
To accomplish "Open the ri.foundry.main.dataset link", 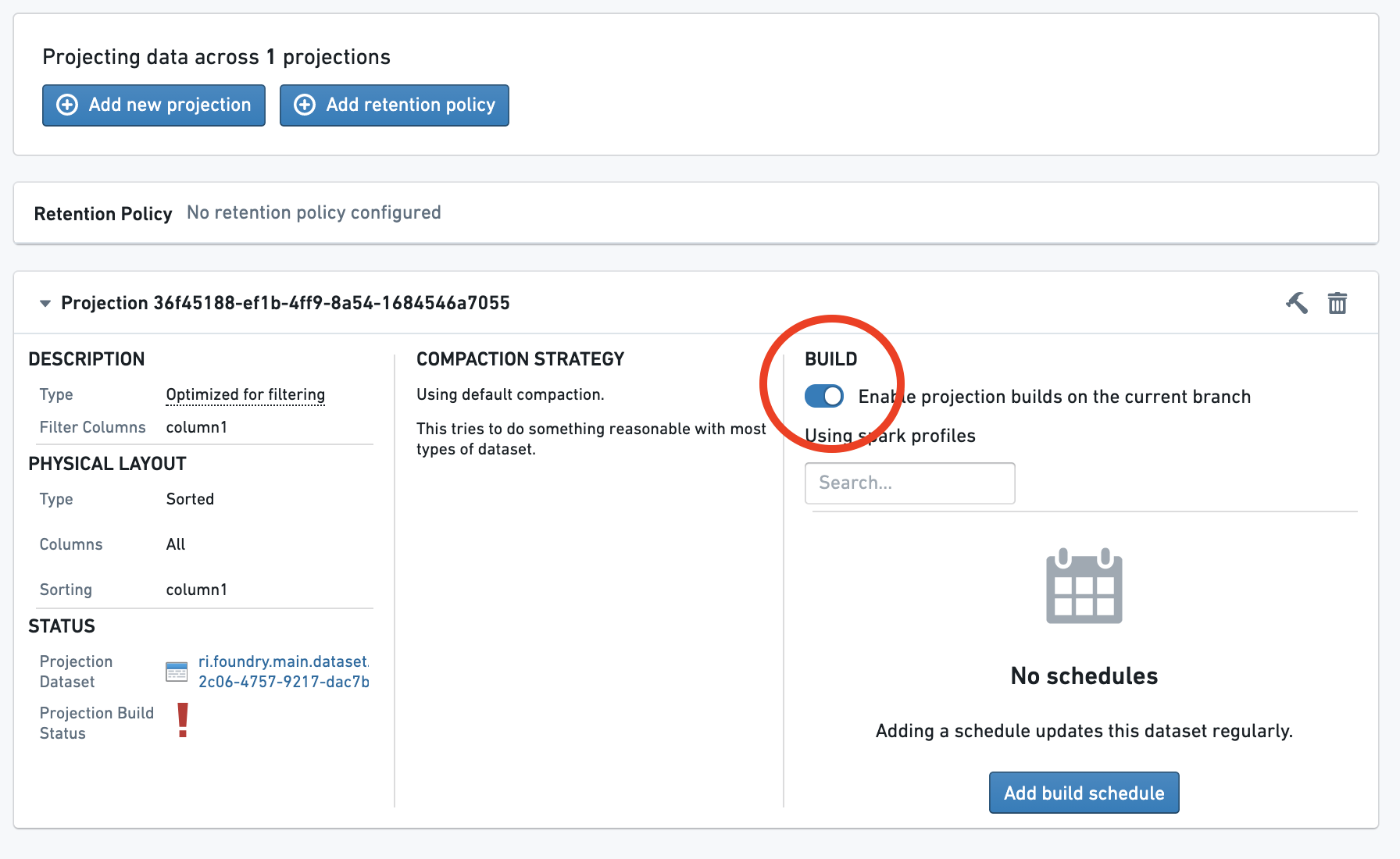I will tap(284, 672).
